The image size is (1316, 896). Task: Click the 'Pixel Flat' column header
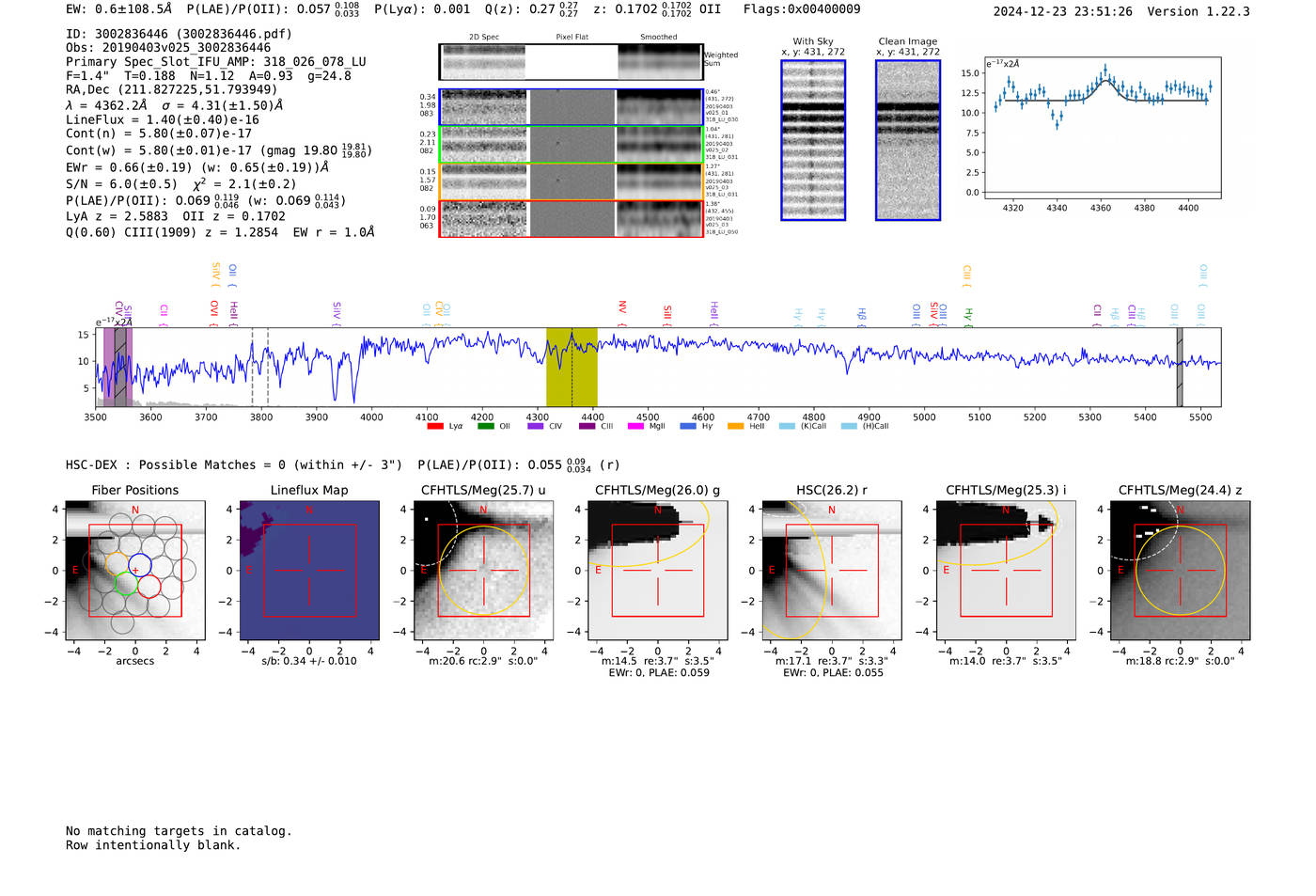[x=572, y=38]
